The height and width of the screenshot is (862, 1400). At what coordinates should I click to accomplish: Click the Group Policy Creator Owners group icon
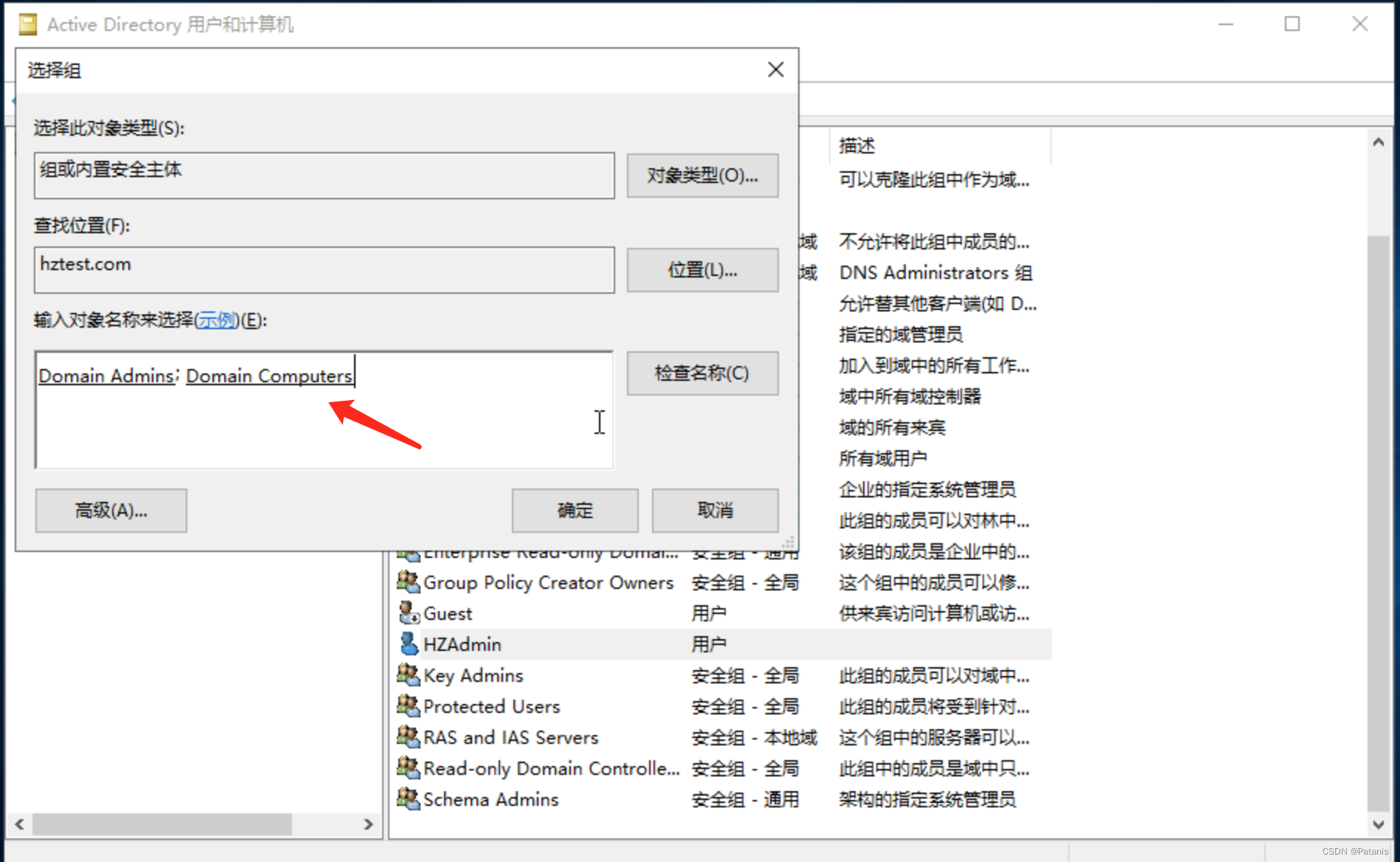[408, 582]
